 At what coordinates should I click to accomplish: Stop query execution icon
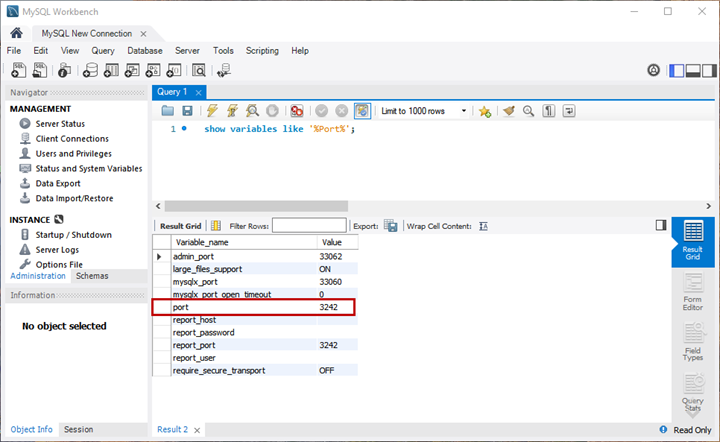coord(272,111)
